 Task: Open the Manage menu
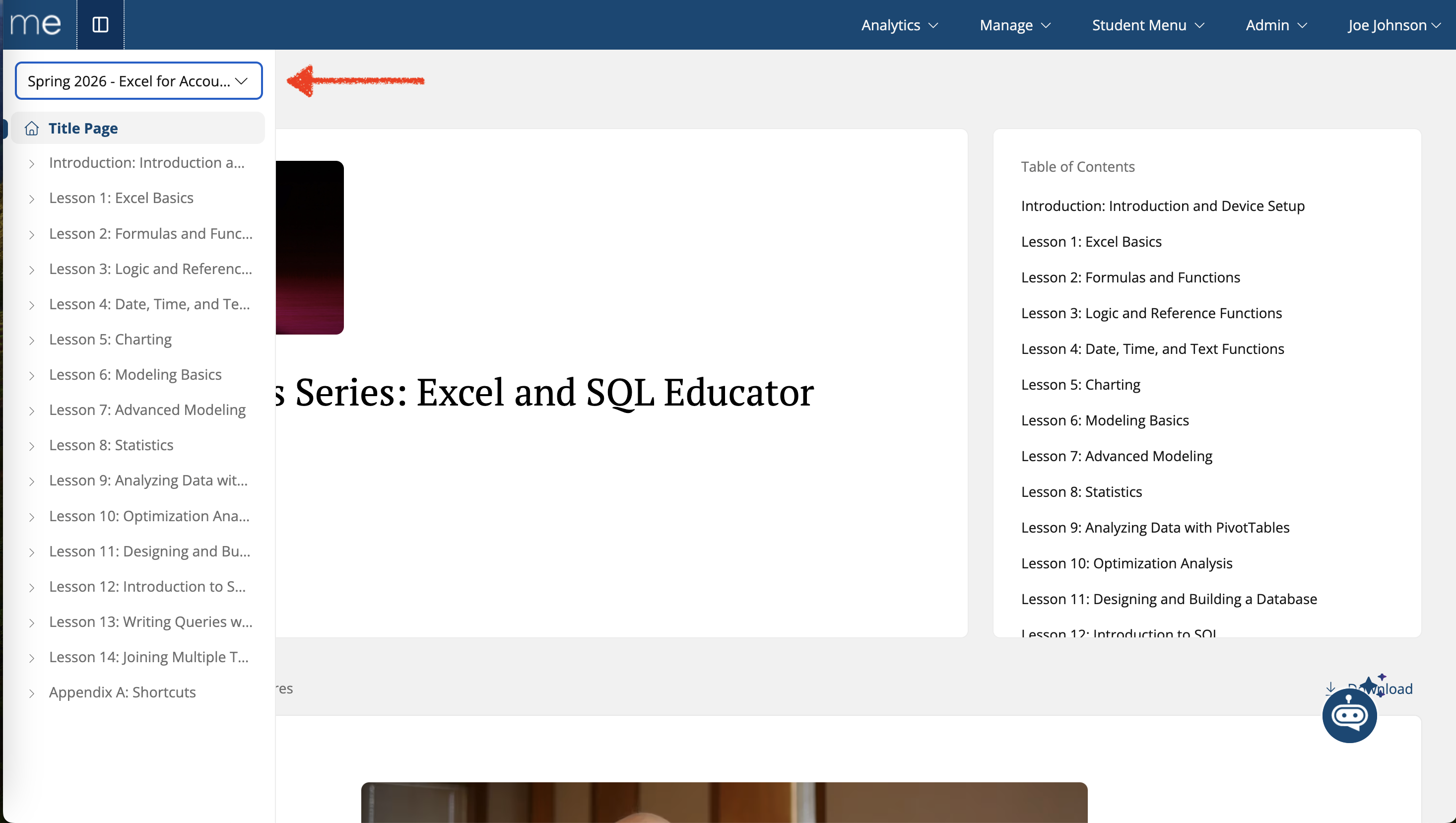[1014, 25]
